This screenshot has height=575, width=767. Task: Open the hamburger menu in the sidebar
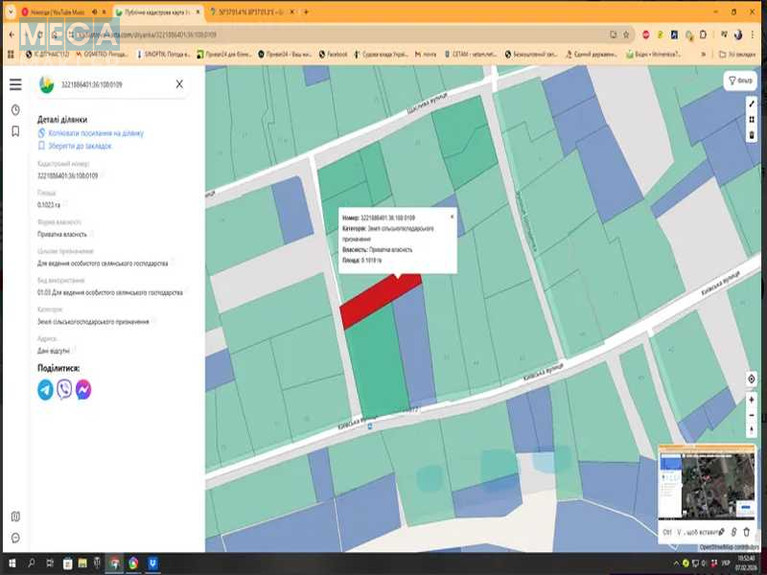click(x=15, y=84)
